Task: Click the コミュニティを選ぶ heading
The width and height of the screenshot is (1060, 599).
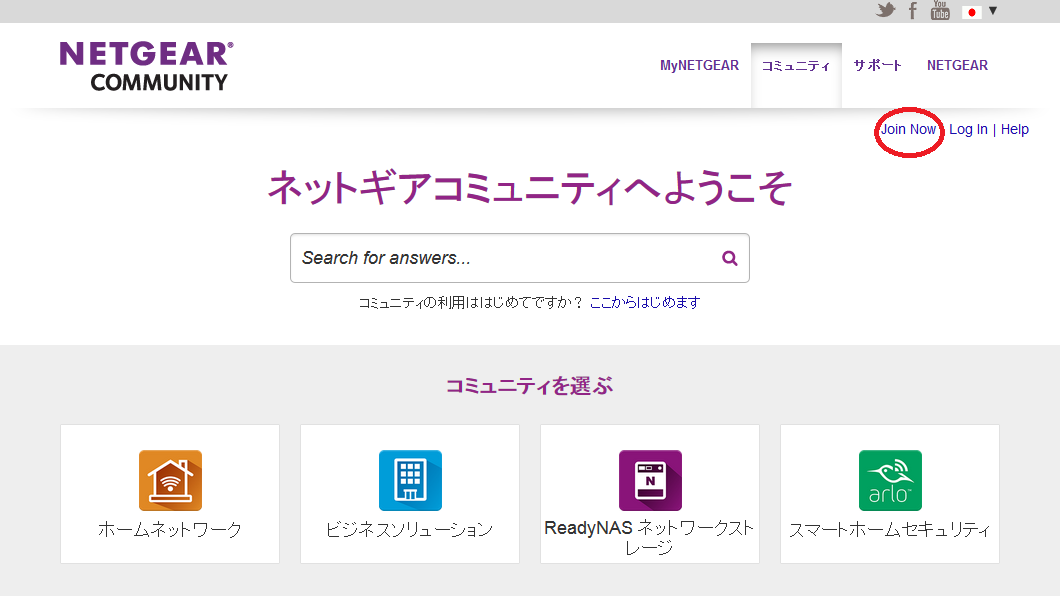Action: click(529, 385)
